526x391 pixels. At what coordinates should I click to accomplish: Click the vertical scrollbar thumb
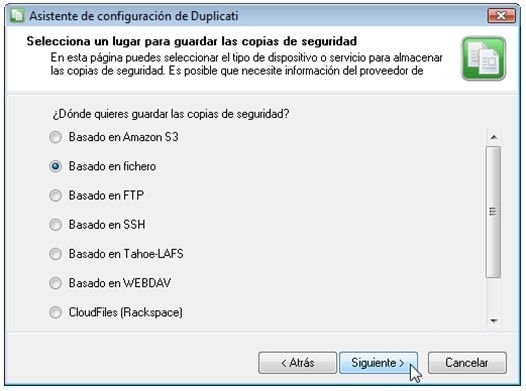(493, 212)
